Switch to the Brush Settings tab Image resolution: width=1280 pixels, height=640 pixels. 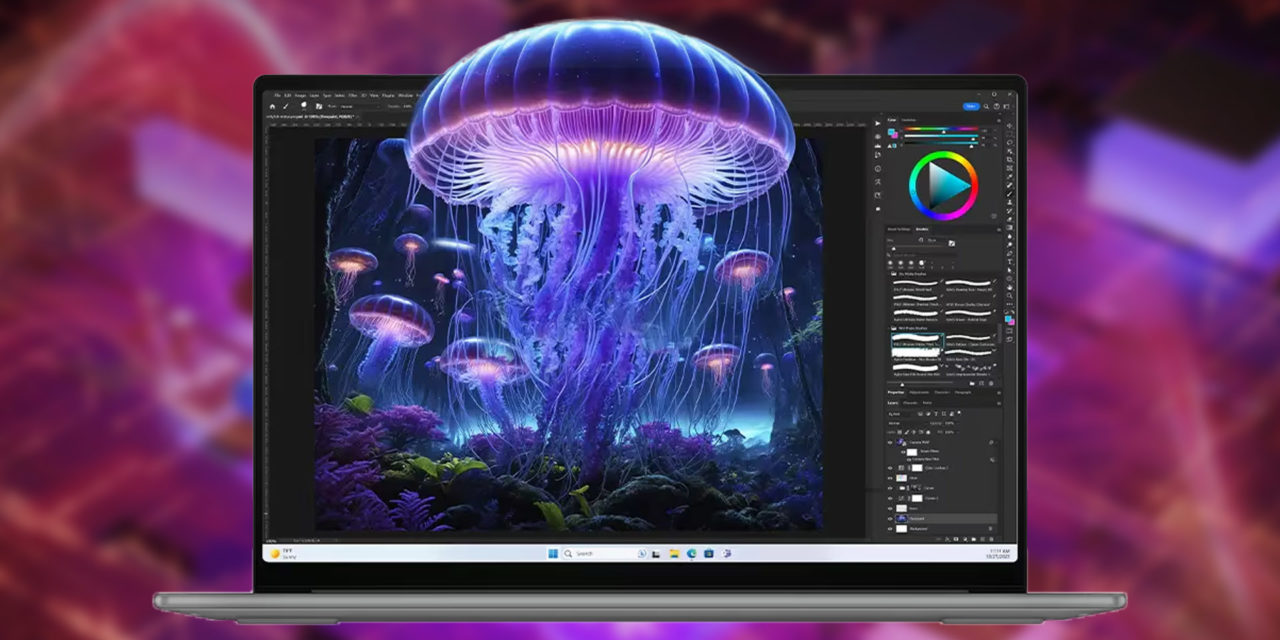coord(899,229)
